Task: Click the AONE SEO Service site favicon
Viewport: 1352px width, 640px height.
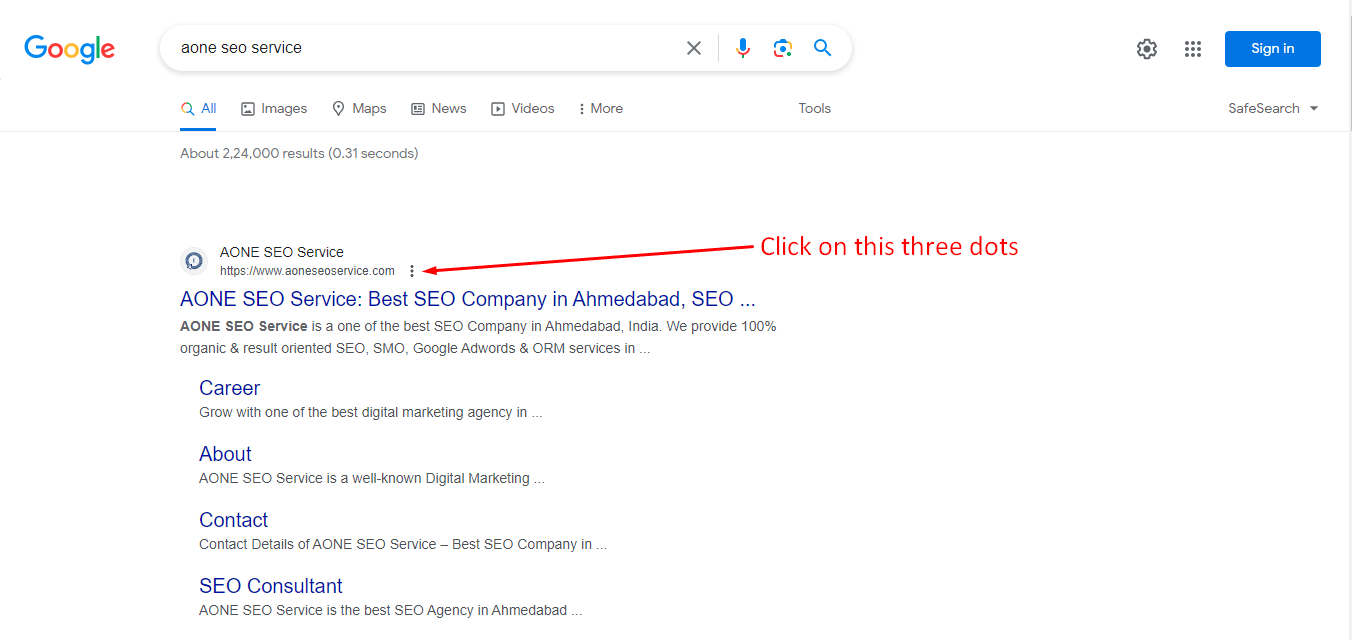Action: coord(194,261)
